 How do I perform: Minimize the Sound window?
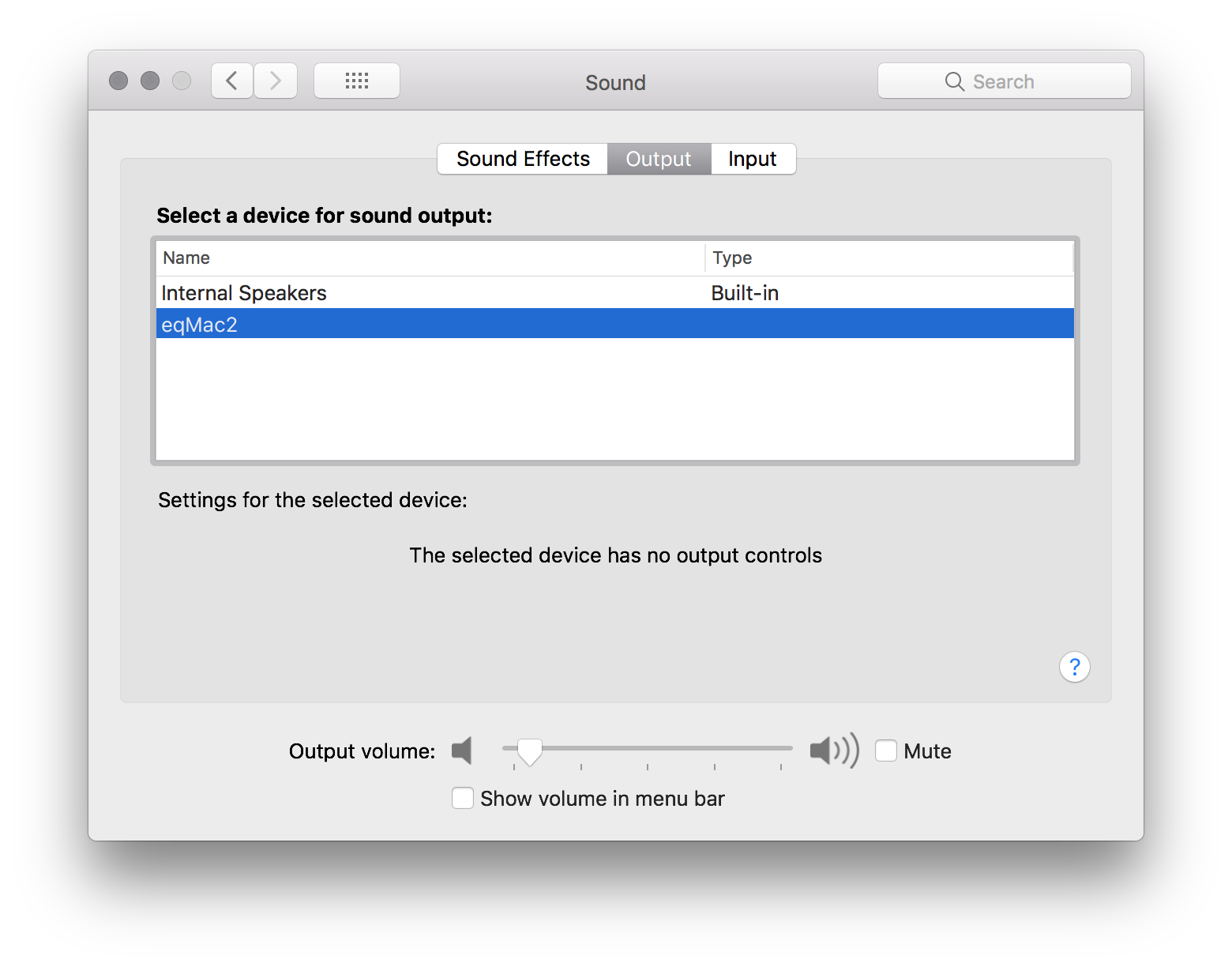pyautogui.click(x=150, y=81)
